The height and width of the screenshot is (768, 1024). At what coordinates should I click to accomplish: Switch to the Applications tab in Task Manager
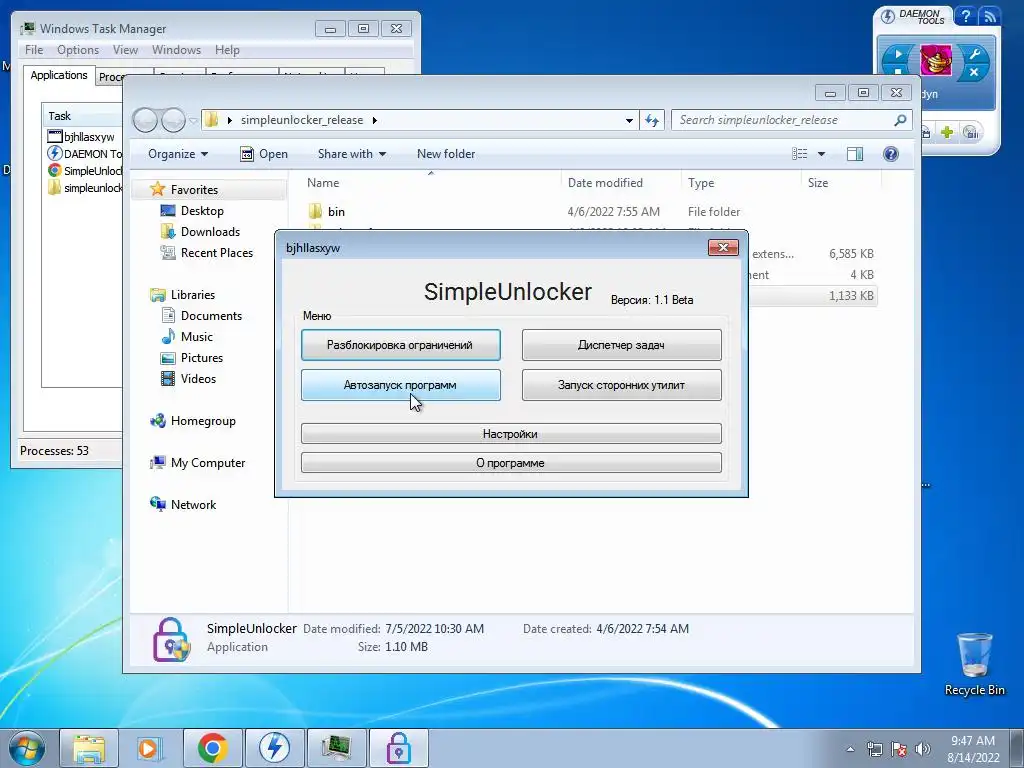[59, 75]
